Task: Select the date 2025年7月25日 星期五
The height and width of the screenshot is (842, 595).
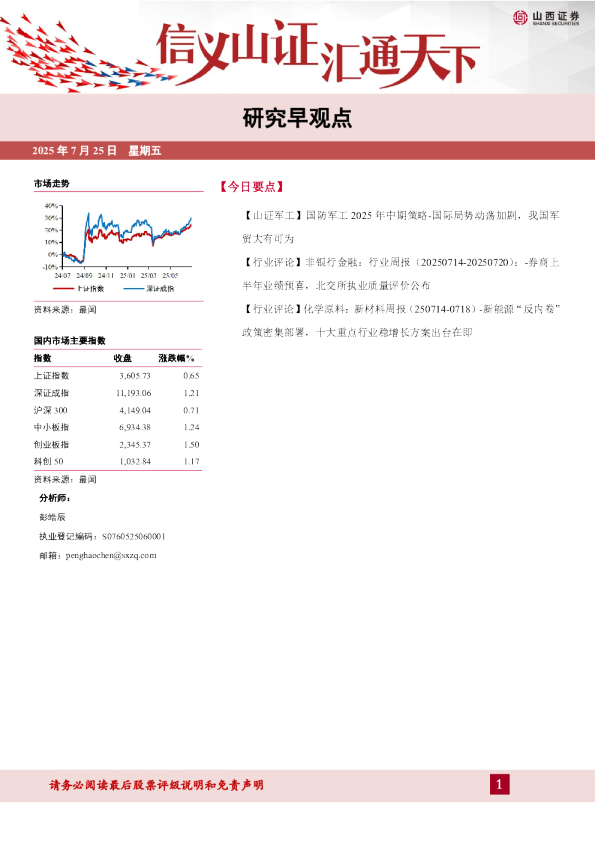Action: point(97,151)
